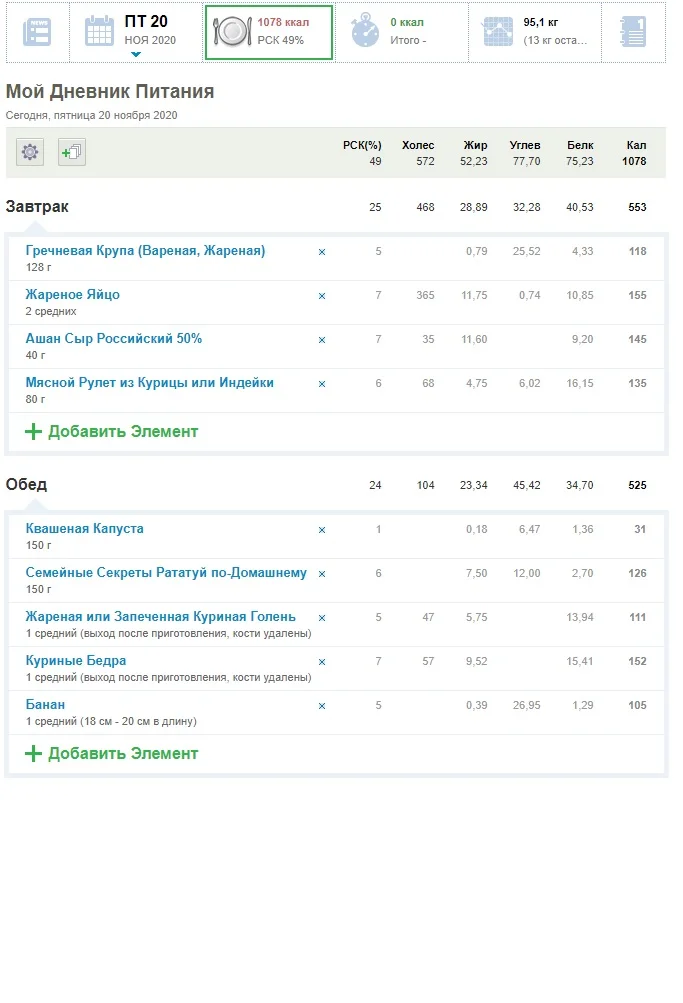The height and width of the screenshot is (1003, 683).
Task: Open Жареная или Запеченная Куриная Голень
Action: (x=161, y=617)
